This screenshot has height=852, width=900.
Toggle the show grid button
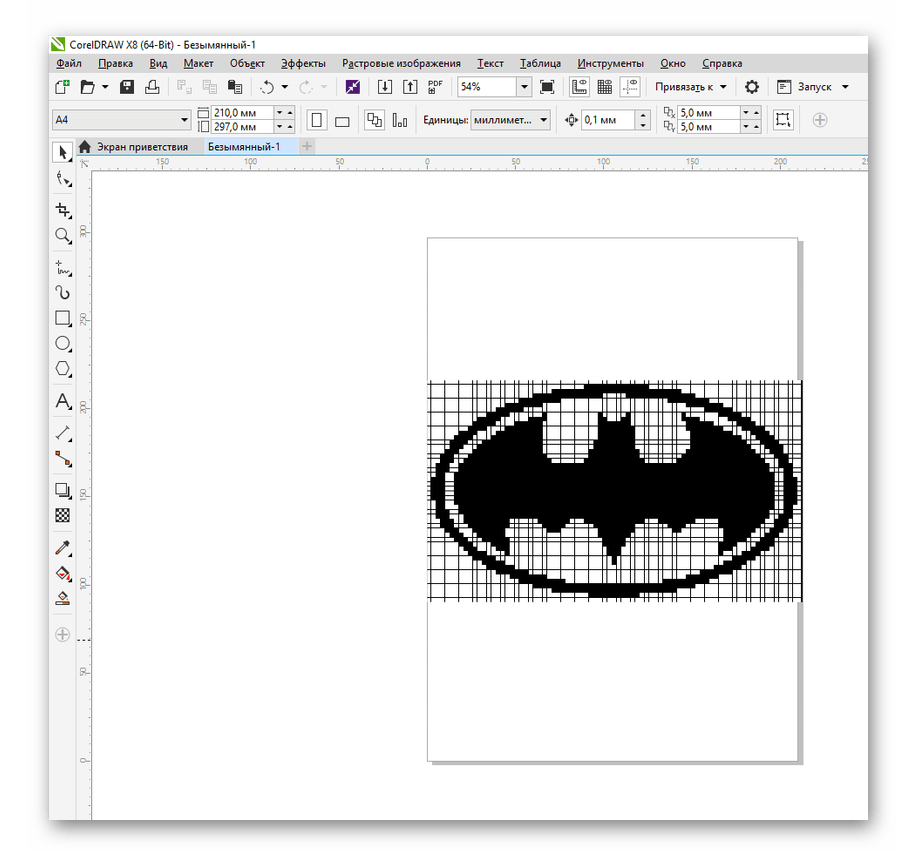[604, 87]
